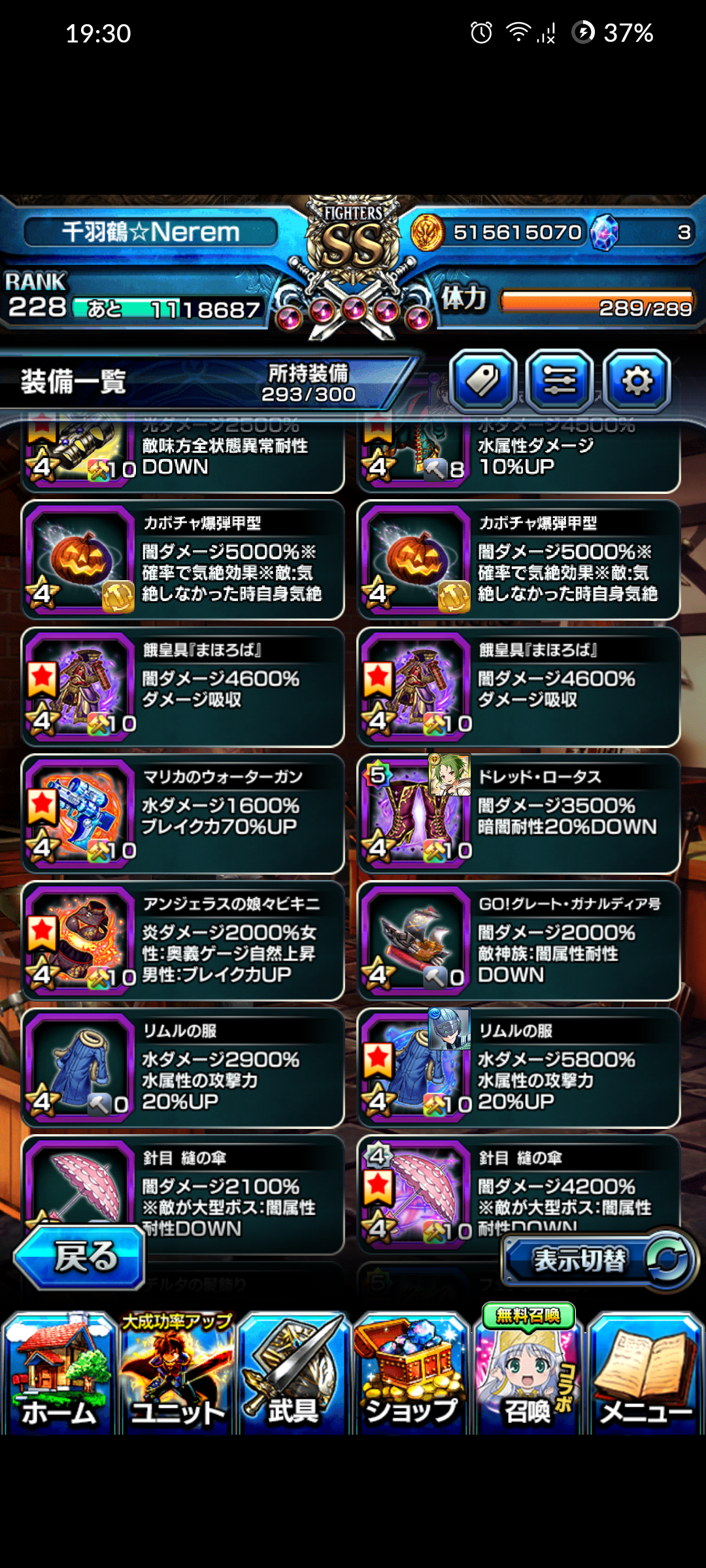This screenshot has width=706, height=1568.
Task: Go to the ホーム tab
Action: point(59,1372)
